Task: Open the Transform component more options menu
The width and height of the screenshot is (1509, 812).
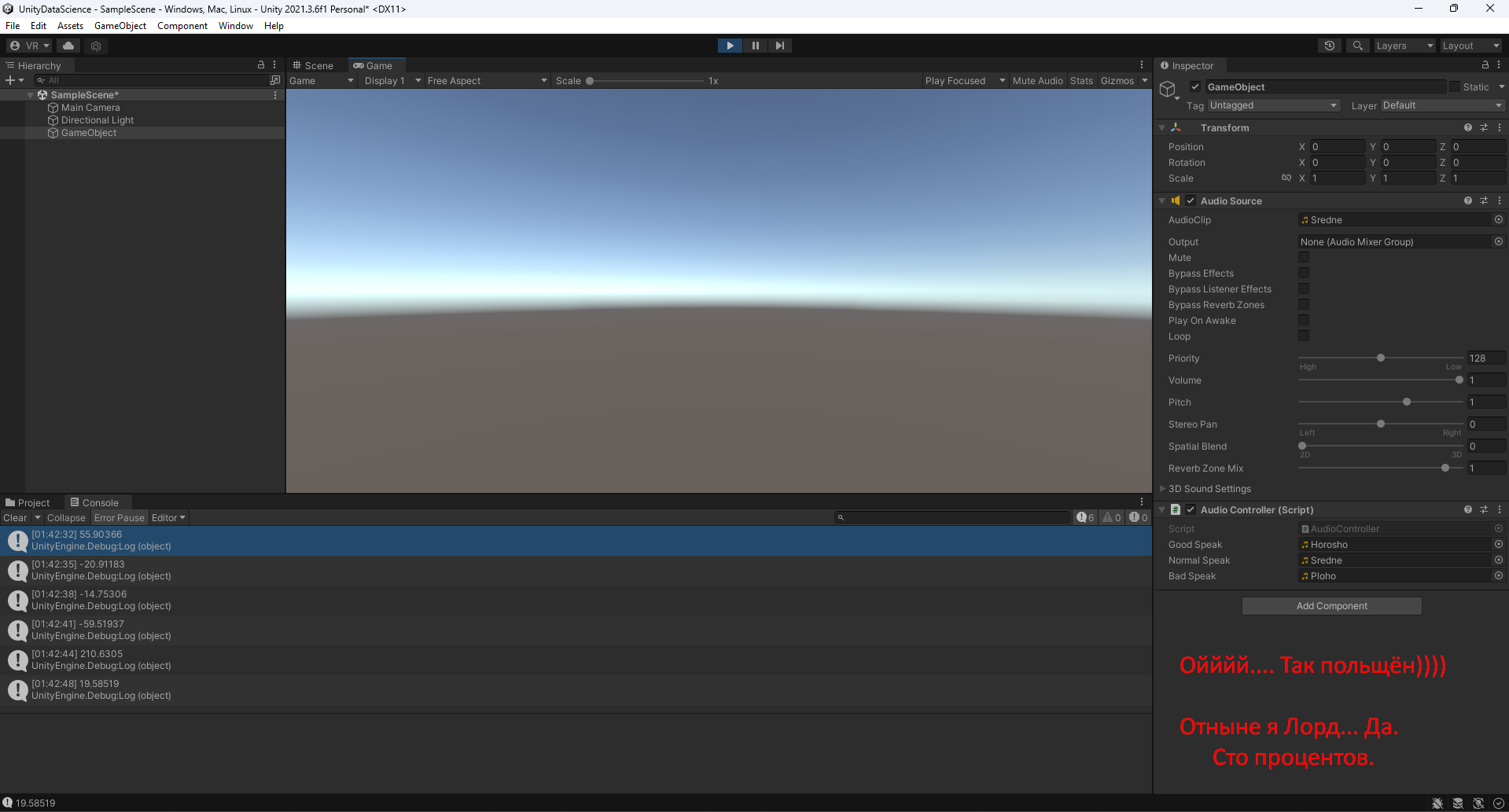Action: [x=1499, y=127]
